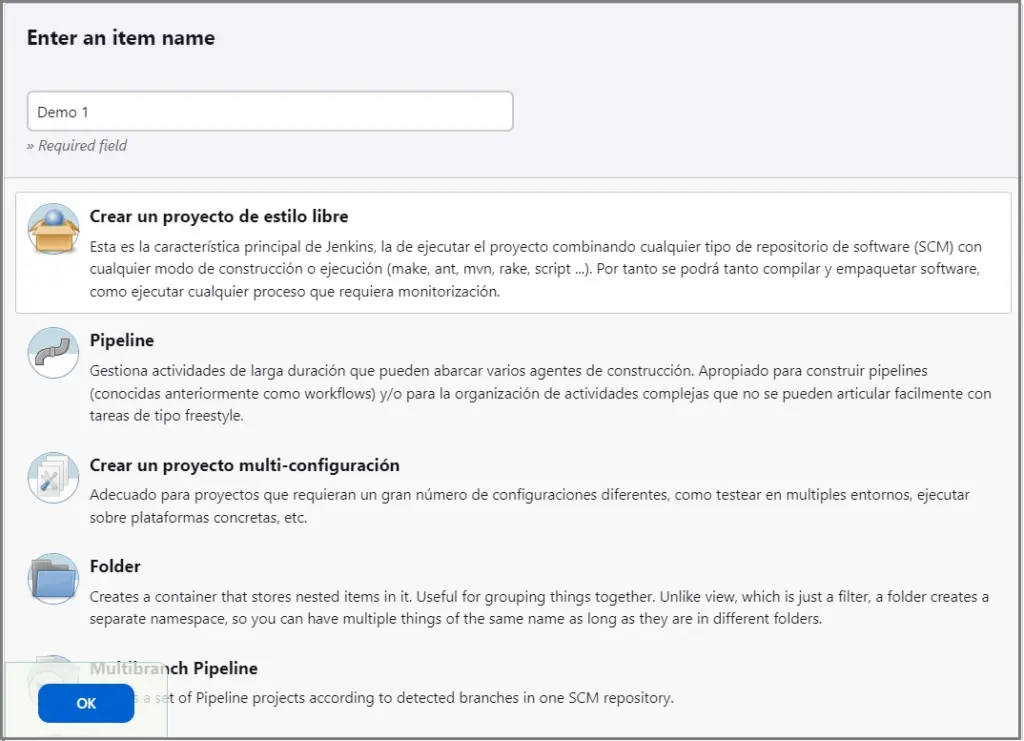Choose the Multibranch Pipeline title
The width and height of the screenshot is (1024, 741).
(x=174, y=668)
